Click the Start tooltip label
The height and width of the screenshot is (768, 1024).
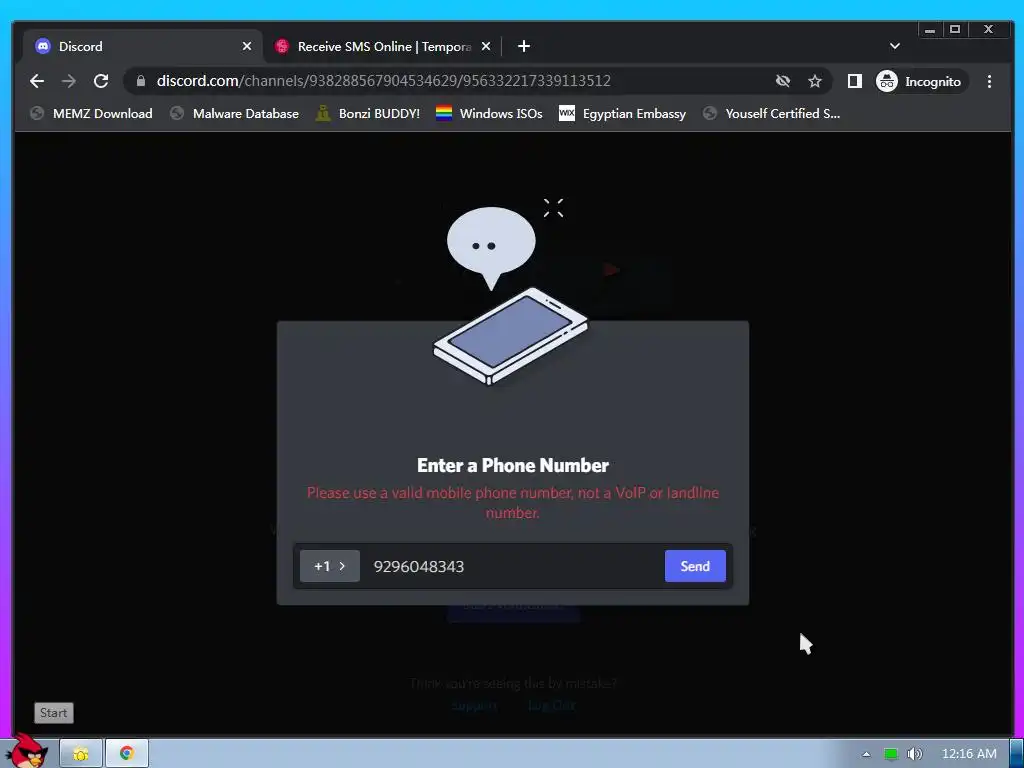point(54,712)
